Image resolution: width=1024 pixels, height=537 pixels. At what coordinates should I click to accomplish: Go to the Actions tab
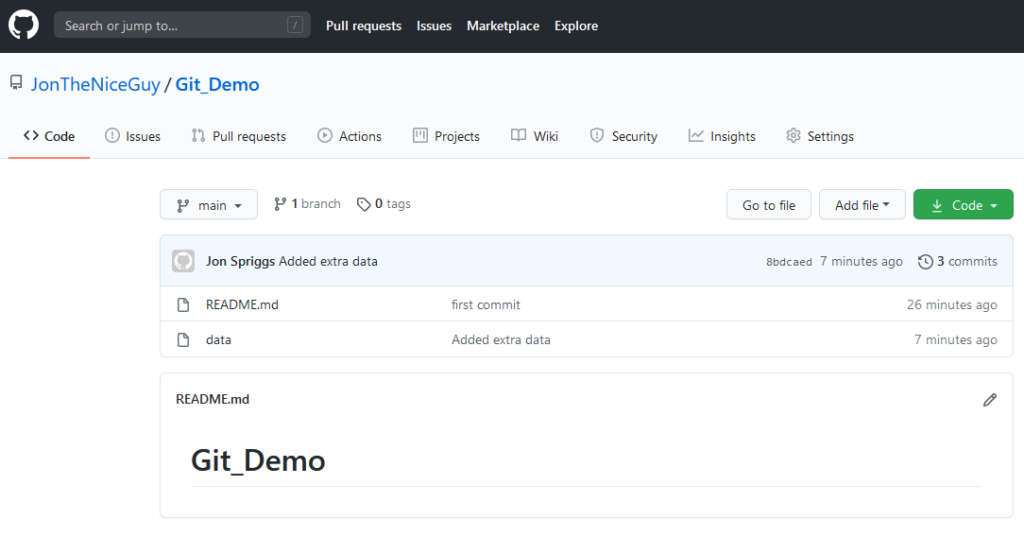349,136
